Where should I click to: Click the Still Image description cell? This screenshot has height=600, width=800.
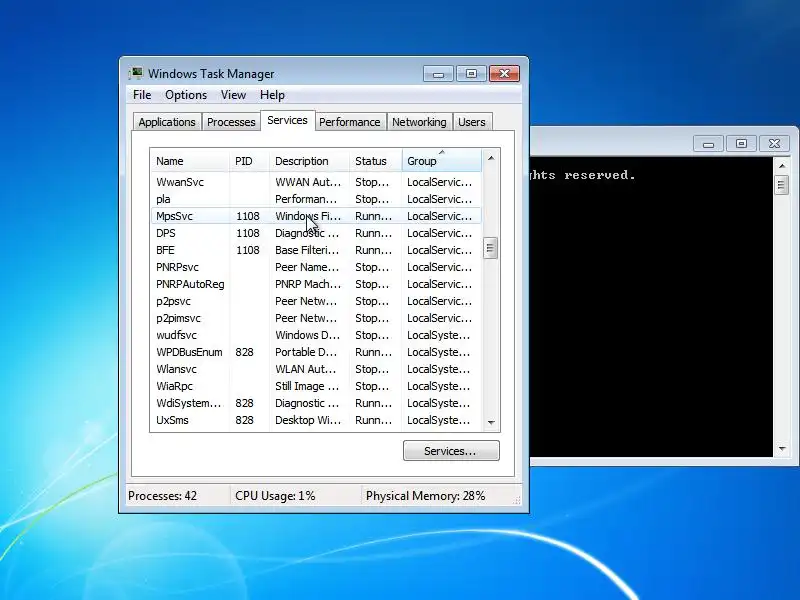[x=307, y=386]
